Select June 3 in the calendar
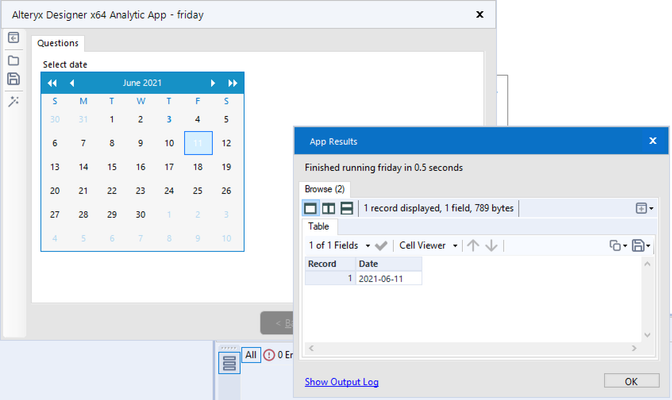 [169, 120]
